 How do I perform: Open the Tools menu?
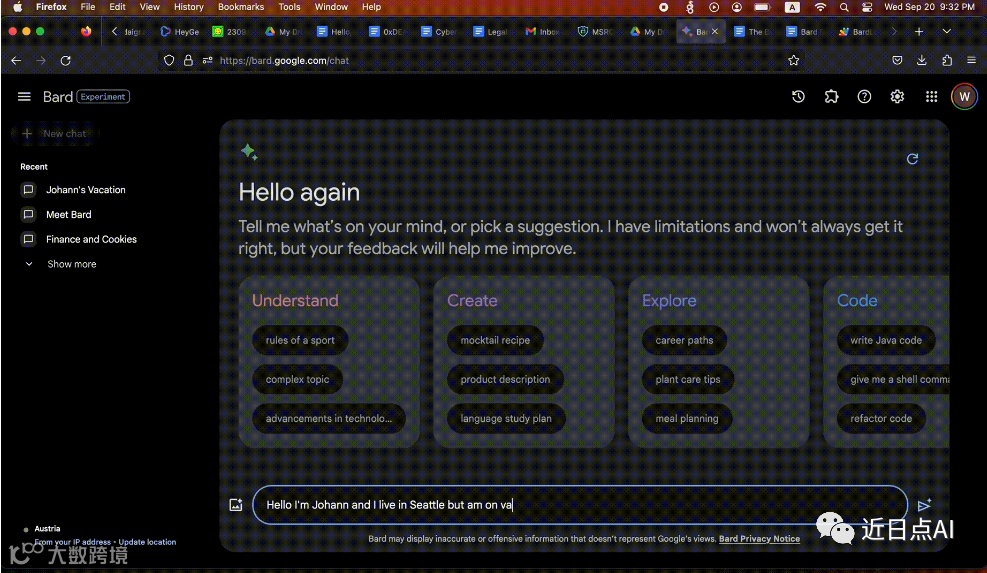pyautogui.click(x=289, y=7)
